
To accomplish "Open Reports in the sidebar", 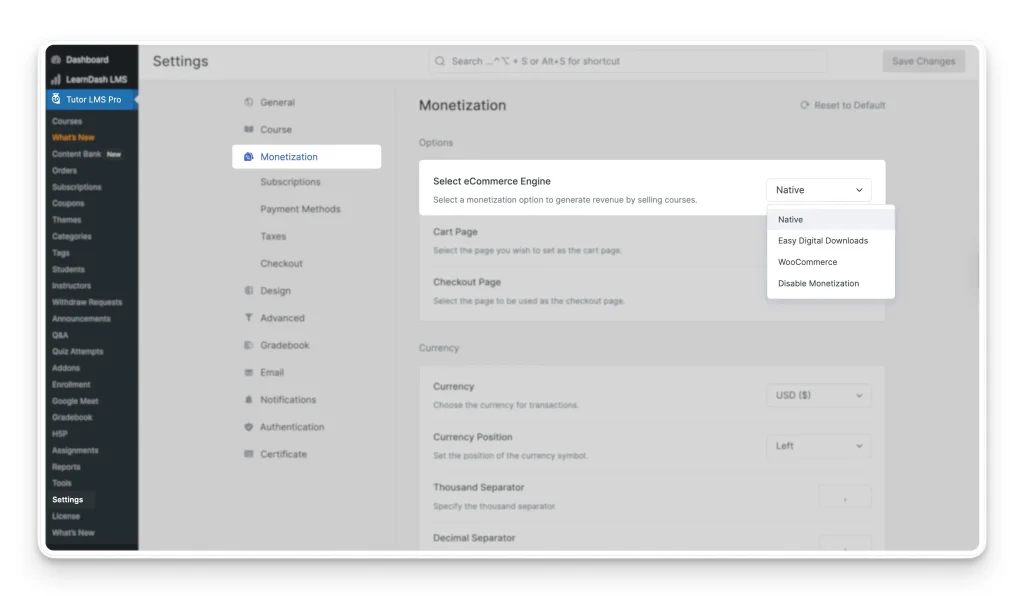I will (67, 467).
